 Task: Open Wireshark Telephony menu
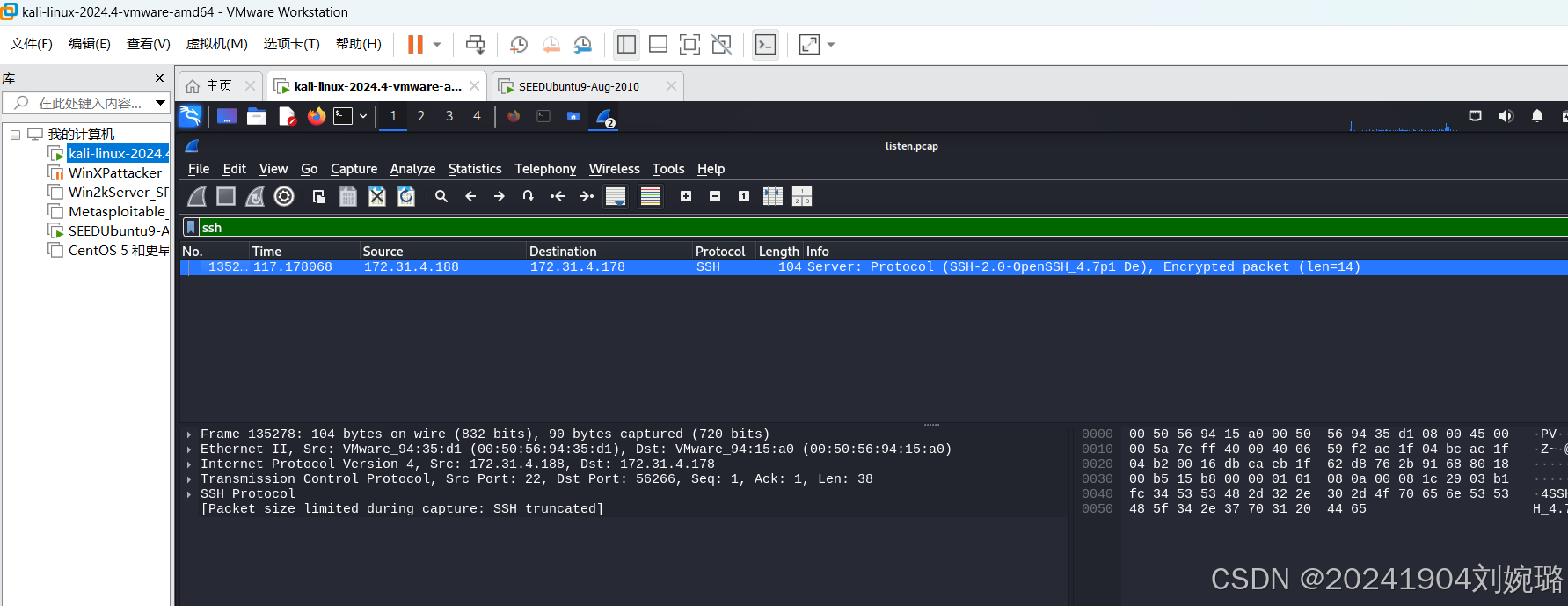tap(545, 169)
